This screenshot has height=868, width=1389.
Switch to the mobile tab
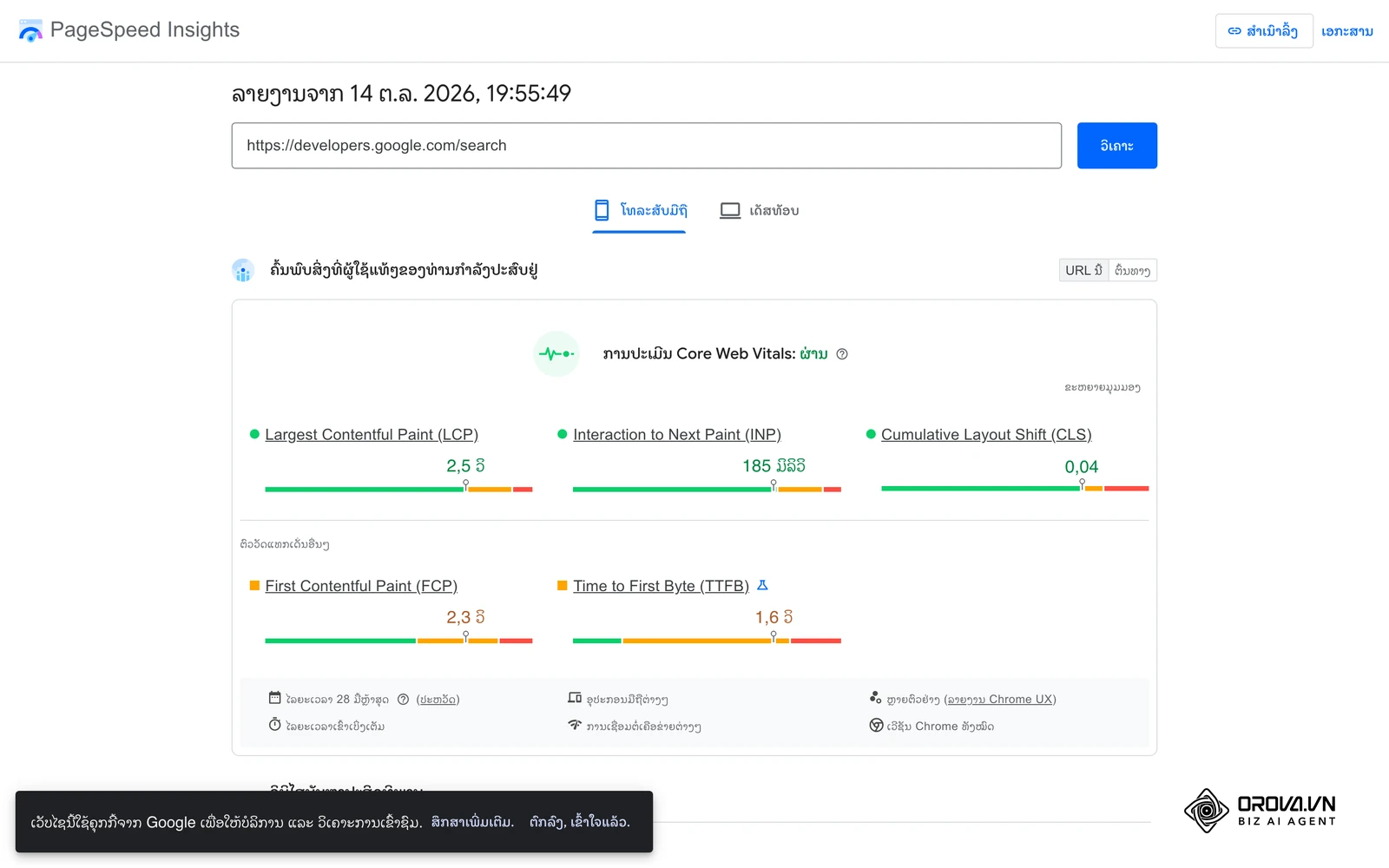pyautogui.click(x=640, y=210)
